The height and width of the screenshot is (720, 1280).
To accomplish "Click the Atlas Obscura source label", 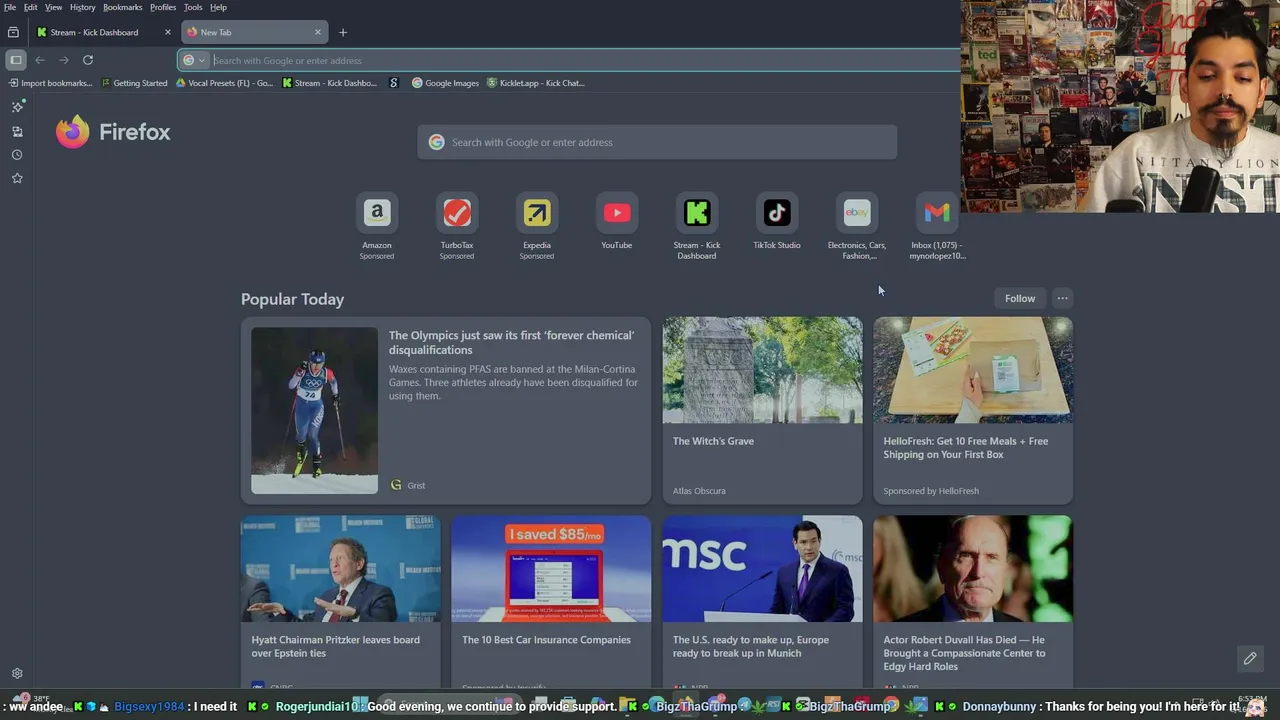I will [x=699, y=491].
